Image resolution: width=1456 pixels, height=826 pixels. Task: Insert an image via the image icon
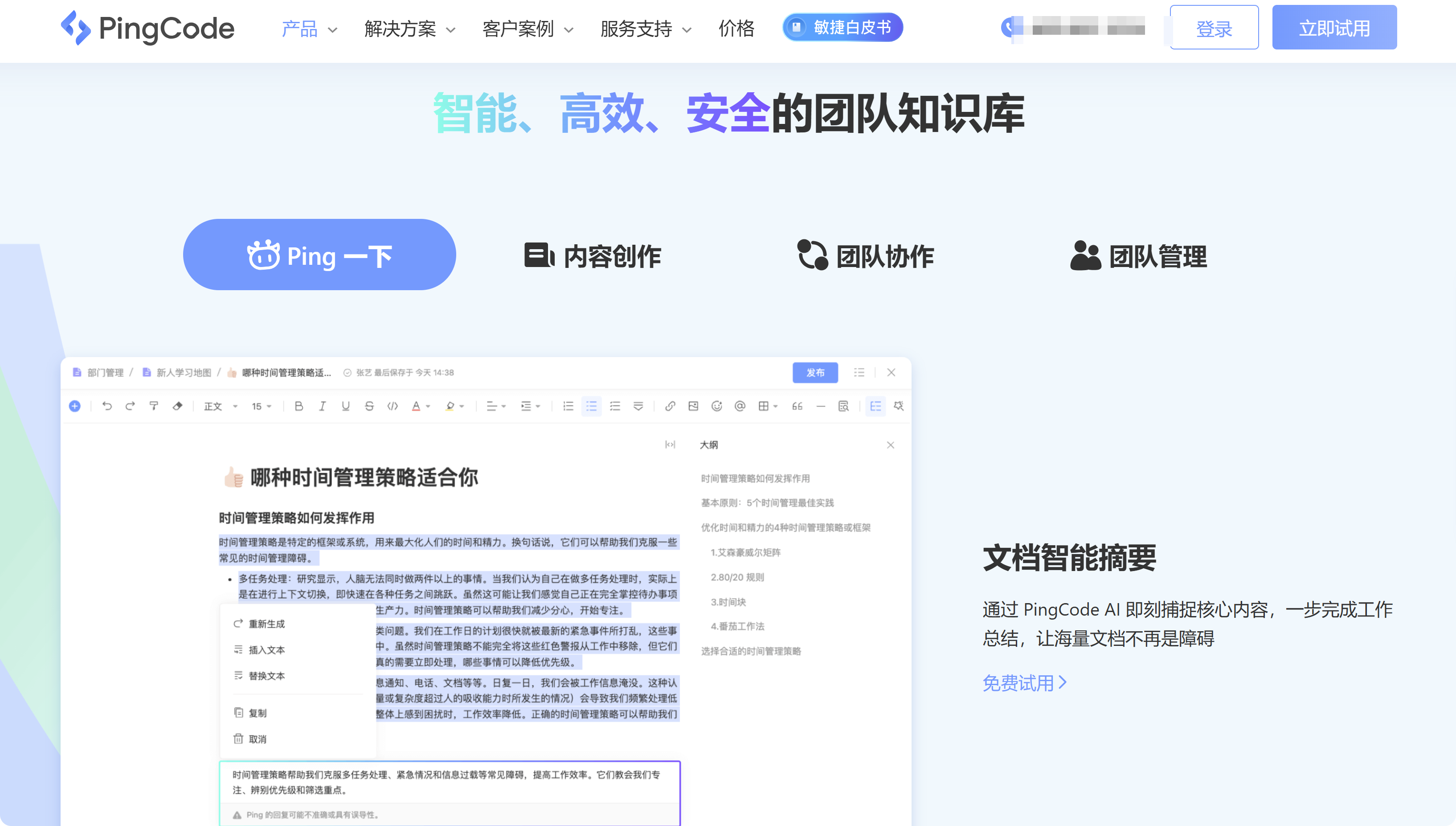(x=693, y=406)
